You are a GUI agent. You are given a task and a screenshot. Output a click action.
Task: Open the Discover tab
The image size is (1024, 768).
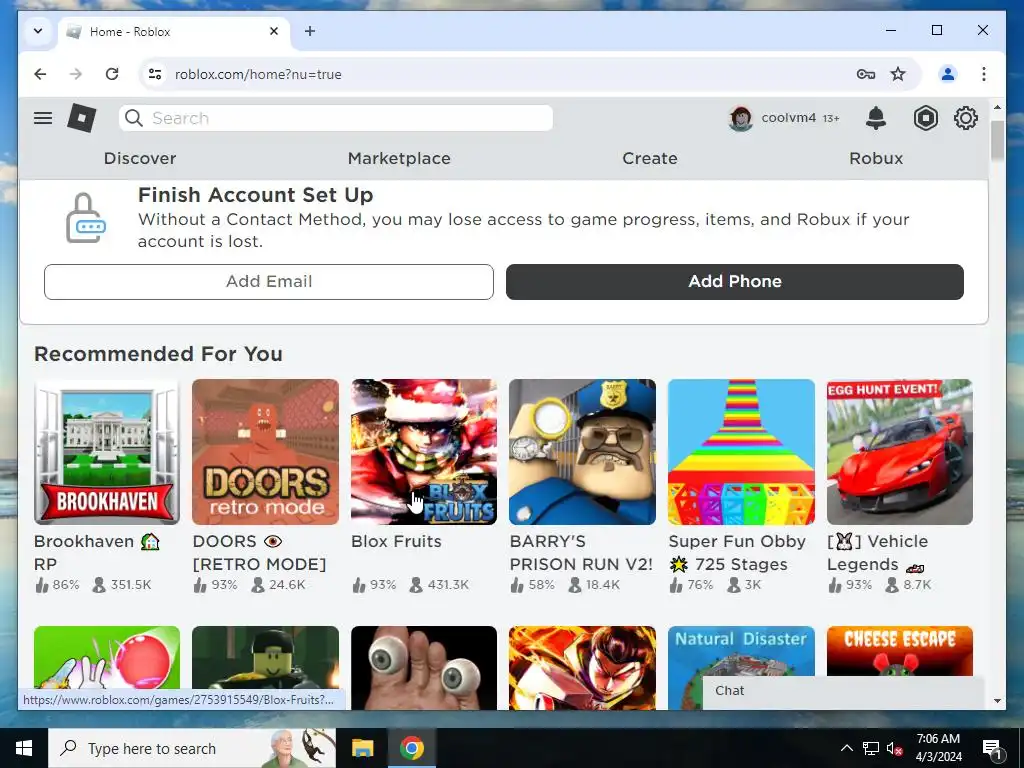140,159
